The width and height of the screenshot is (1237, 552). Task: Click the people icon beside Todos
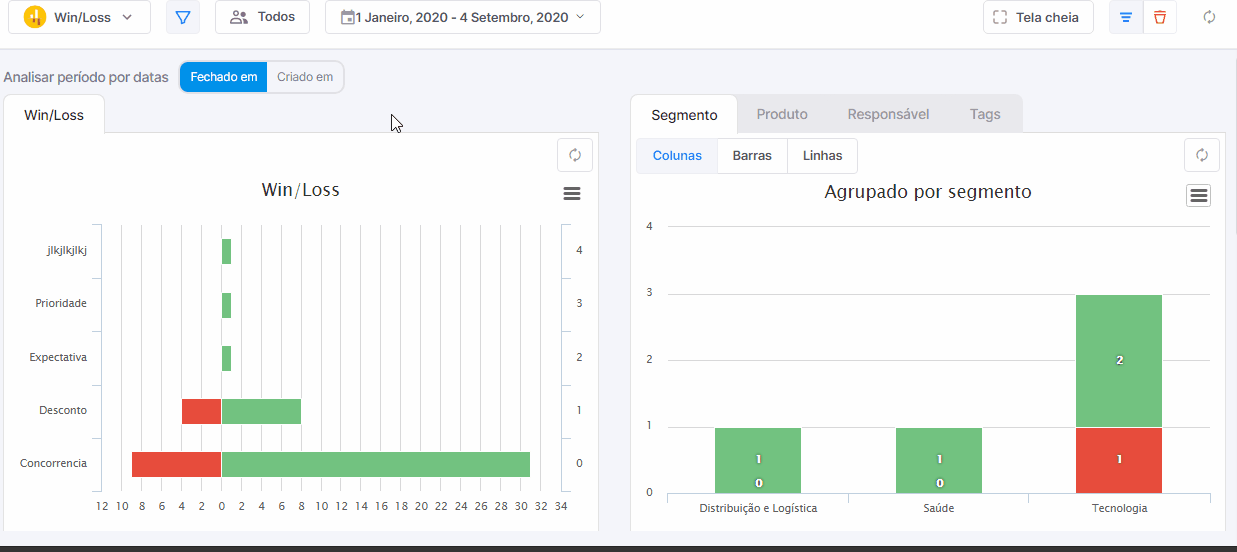point(238,17)
